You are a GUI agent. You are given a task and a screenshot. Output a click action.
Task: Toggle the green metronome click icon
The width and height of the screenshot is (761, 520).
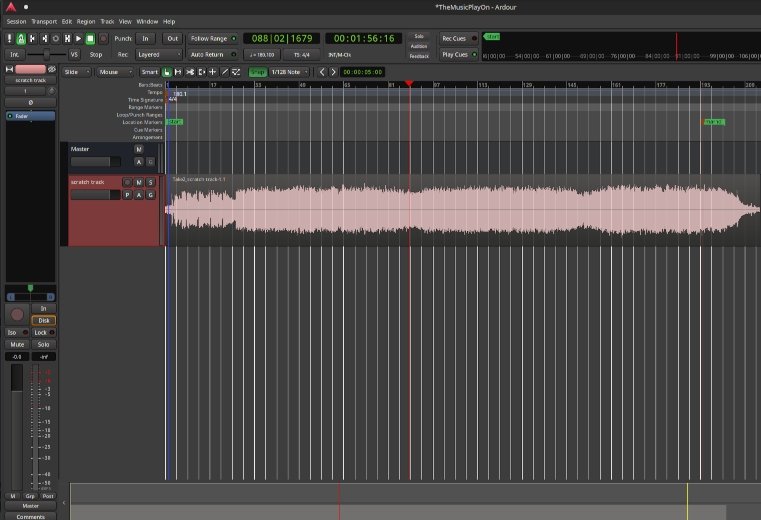(x=21, y=38)
